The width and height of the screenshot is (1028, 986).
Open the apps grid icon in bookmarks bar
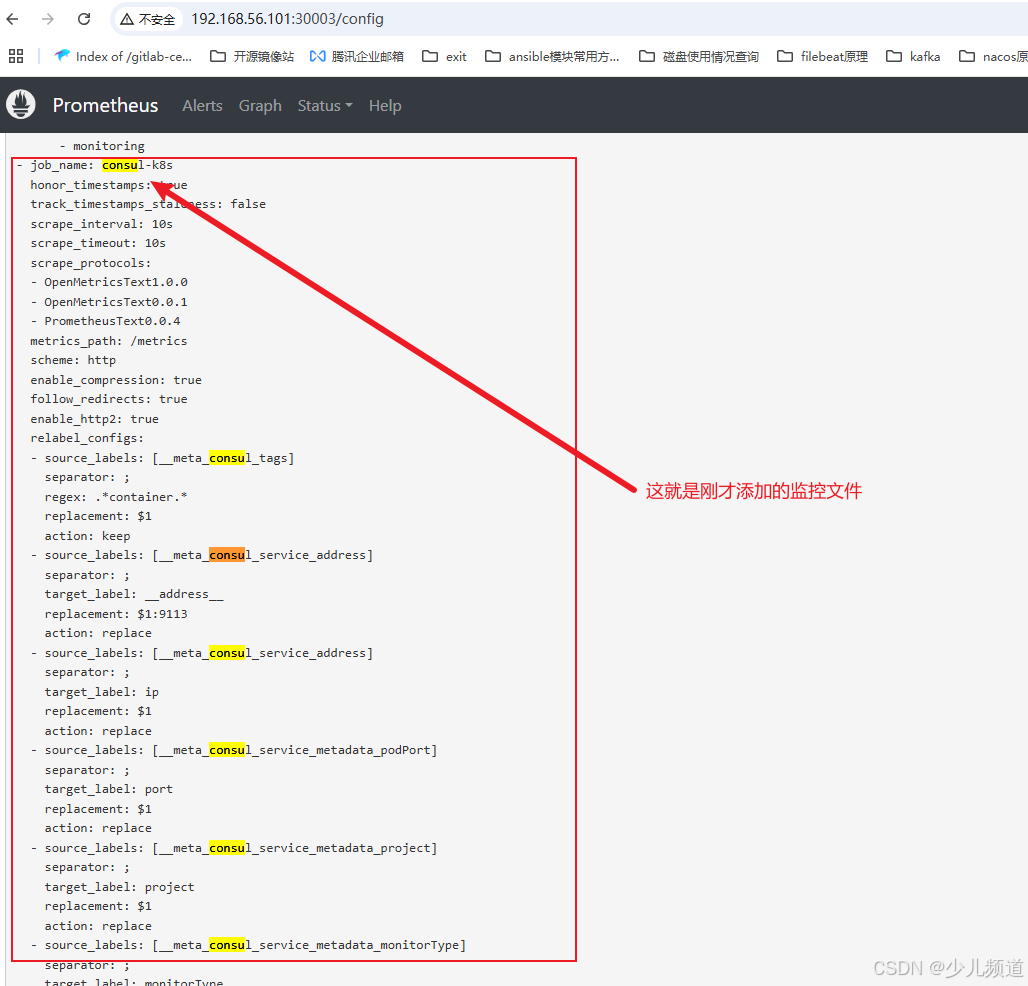16,56
